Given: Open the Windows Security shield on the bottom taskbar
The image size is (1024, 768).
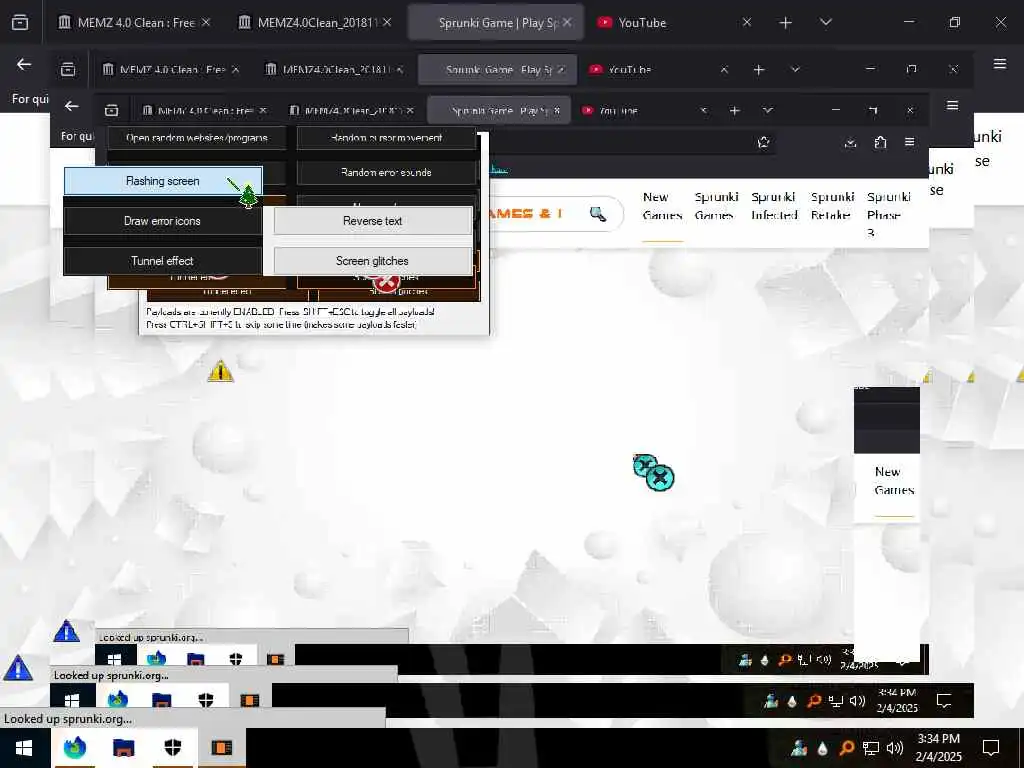Looking at the screenshot, I should (172, 748).
